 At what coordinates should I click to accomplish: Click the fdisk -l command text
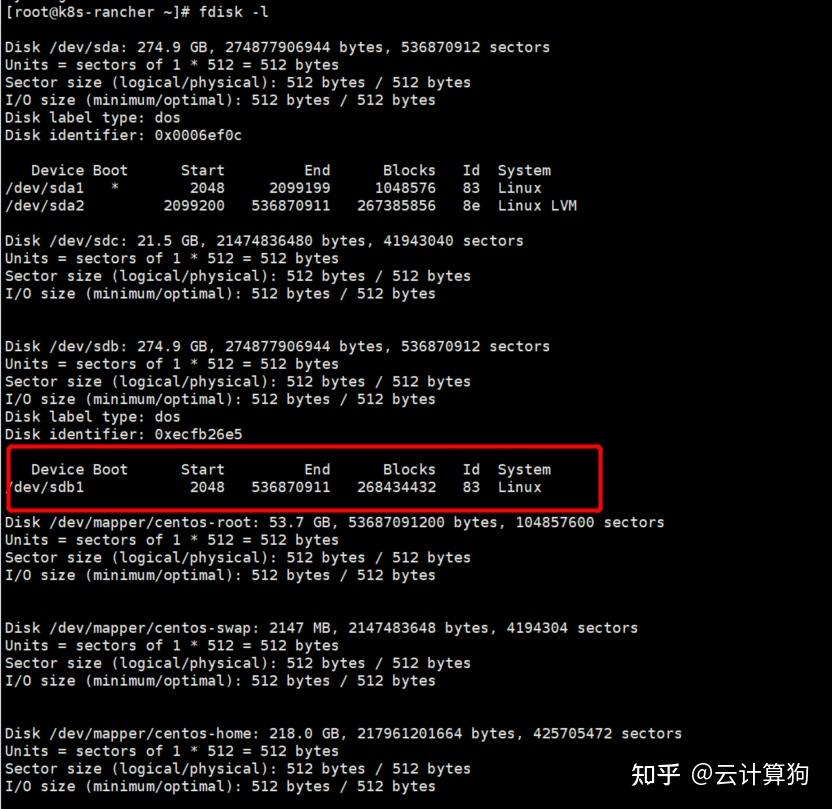click(x=233, y=12)
